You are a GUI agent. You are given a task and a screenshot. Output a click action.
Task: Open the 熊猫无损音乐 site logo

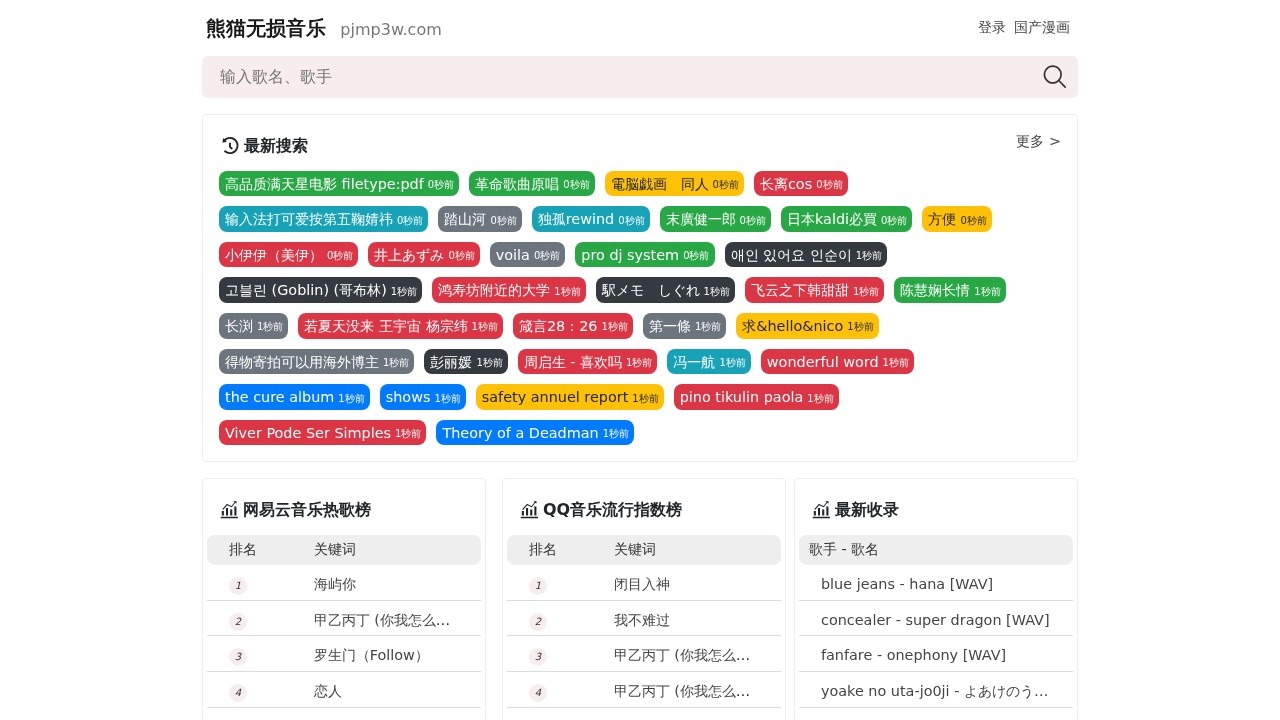coord(266,28)
